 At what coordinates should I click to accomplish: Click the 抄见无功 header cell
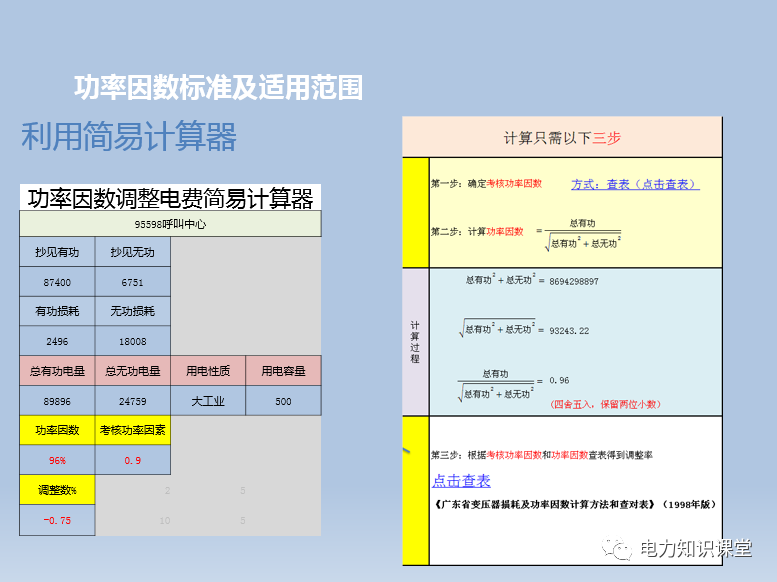click(x=132, y=252)
